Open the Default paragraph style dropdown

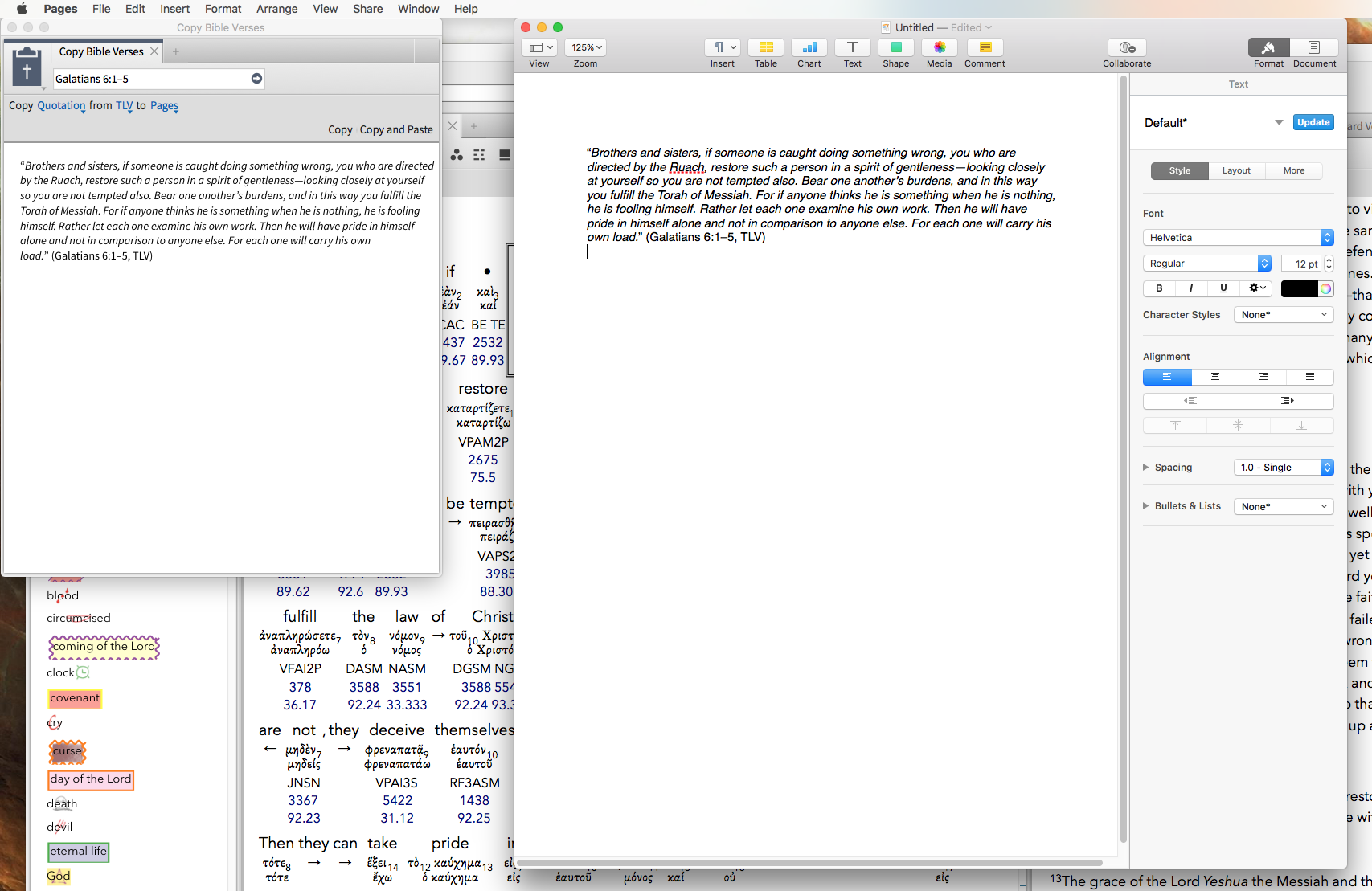click(1279, 123)
